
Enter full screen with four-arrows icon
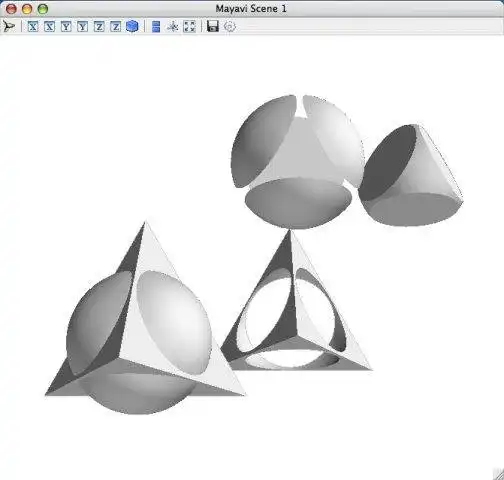tap(190, 26)
